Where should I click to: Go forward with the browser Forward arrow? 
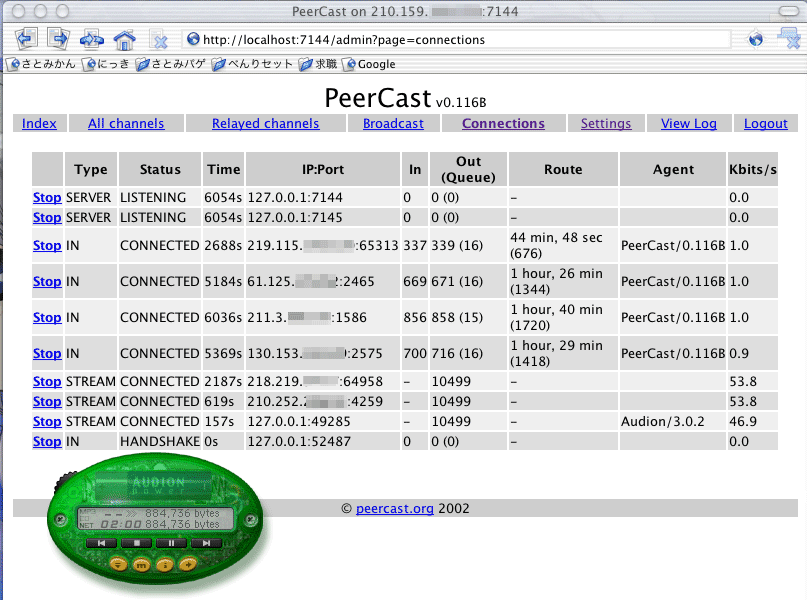(58, 39)
